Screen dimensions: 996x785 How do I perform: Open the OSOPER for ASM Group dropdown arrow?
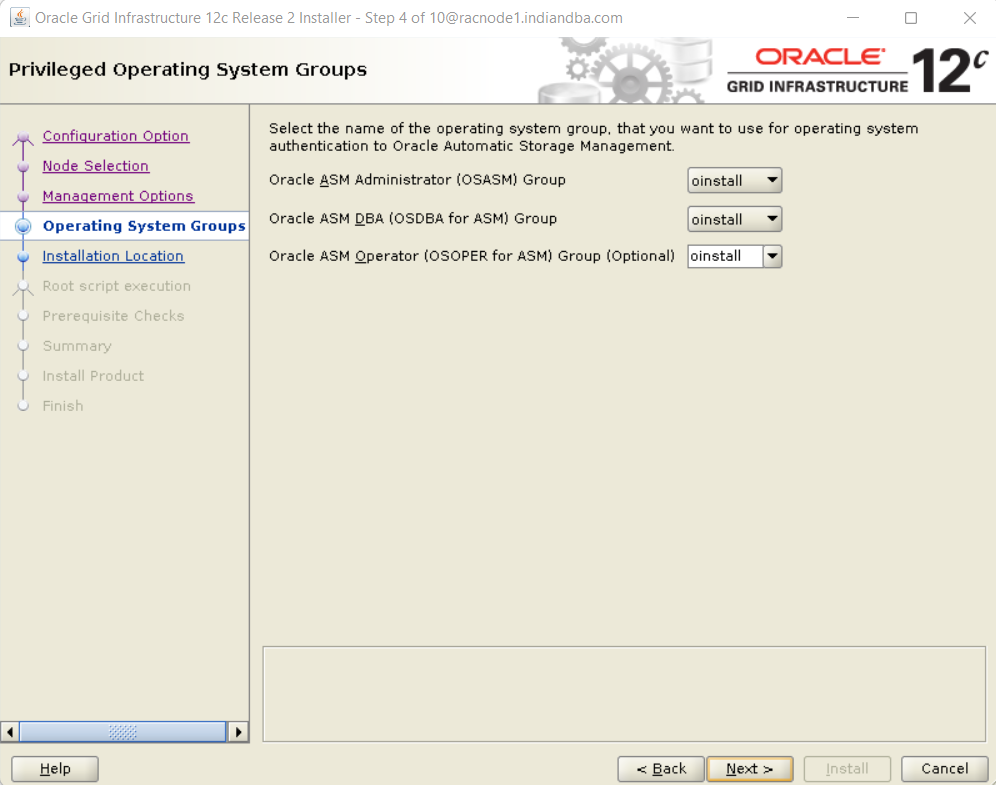coord(772,257)
